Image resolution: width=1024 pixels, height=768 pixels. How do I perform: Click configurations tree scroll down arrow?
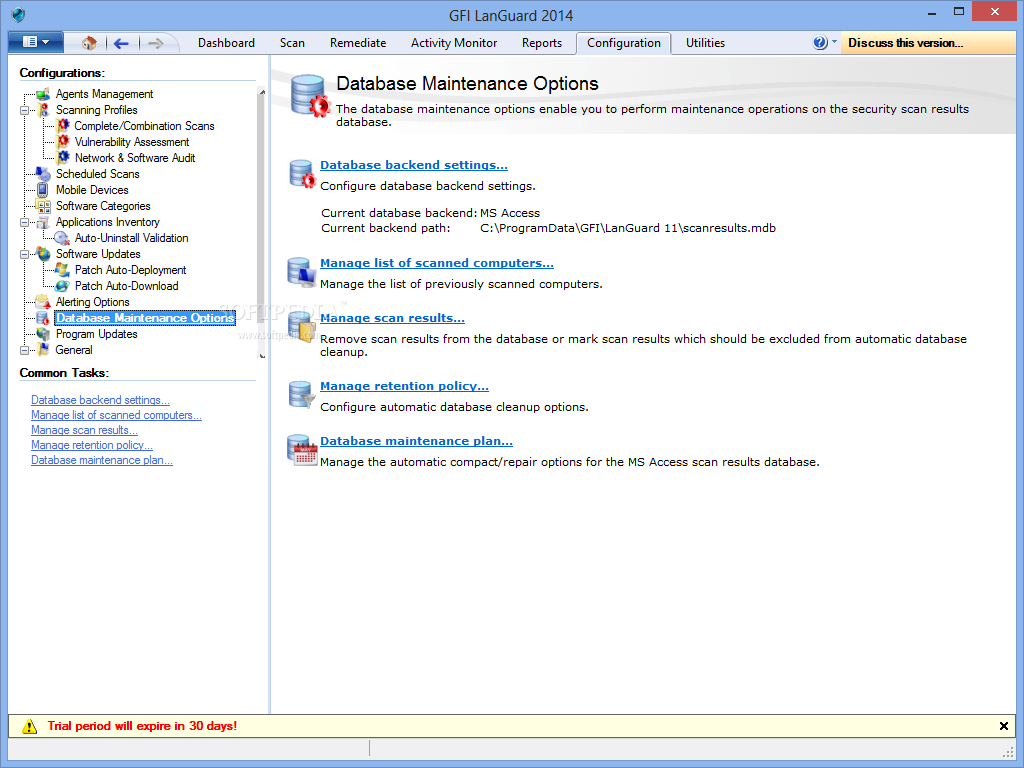click(262, 355)
